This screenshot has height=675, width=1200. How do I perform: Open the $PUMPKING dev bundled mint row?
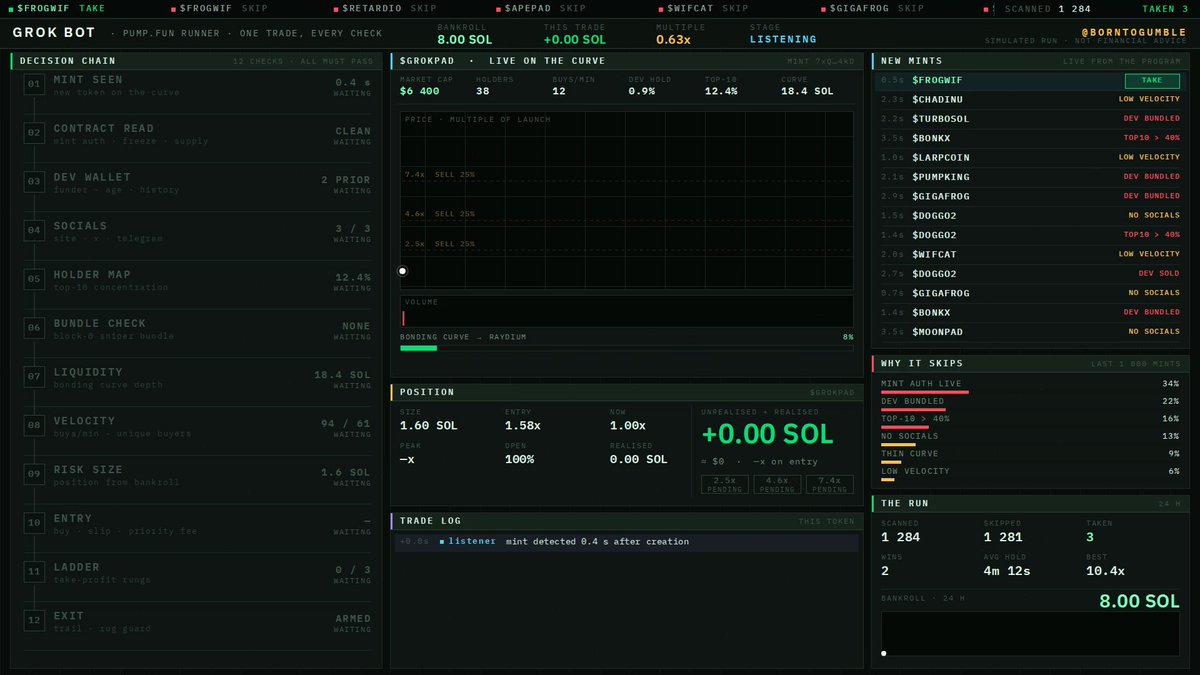pos(1028,177)
